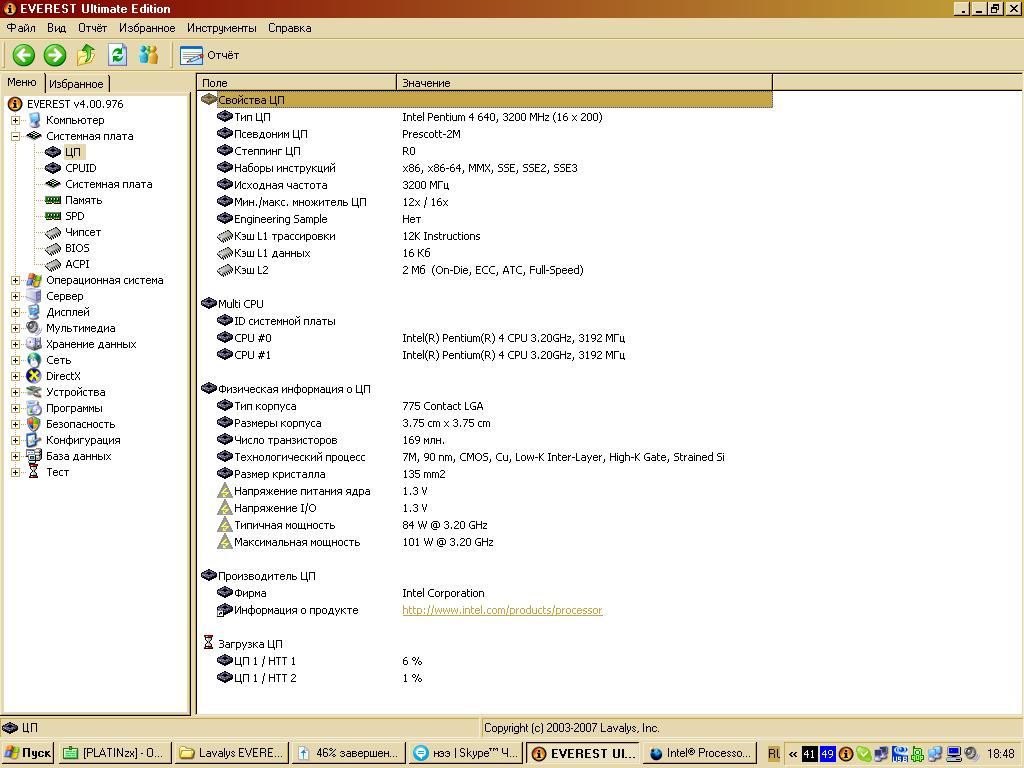
Task: Switch to the Skype taskbar button
Action: point(465,753)
